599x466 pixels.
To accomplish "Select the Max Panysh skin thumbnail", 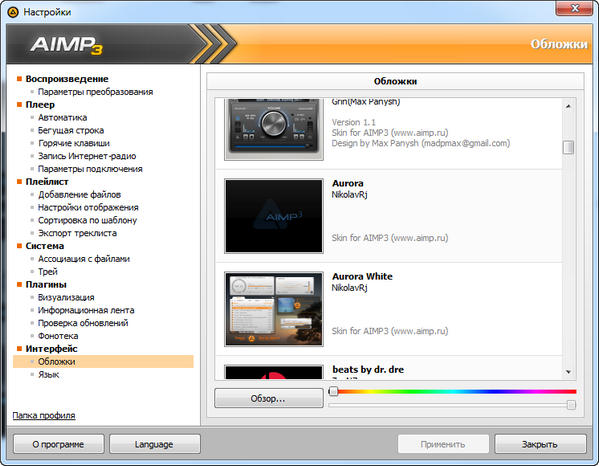I will click(x=274, y=129).
